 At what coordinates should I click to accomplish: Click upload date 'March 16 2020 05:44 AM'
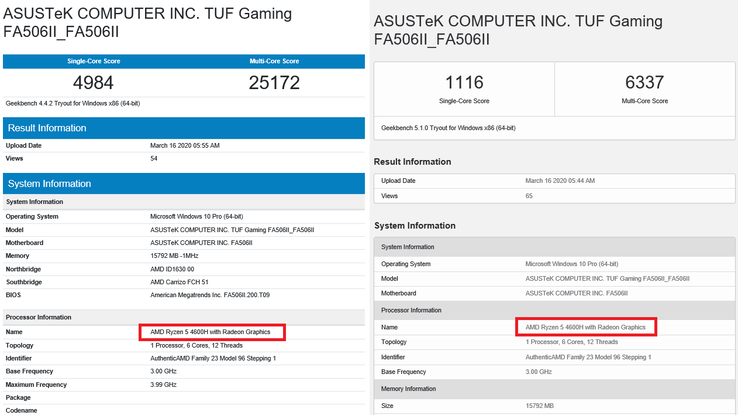[x=560, y=181]
